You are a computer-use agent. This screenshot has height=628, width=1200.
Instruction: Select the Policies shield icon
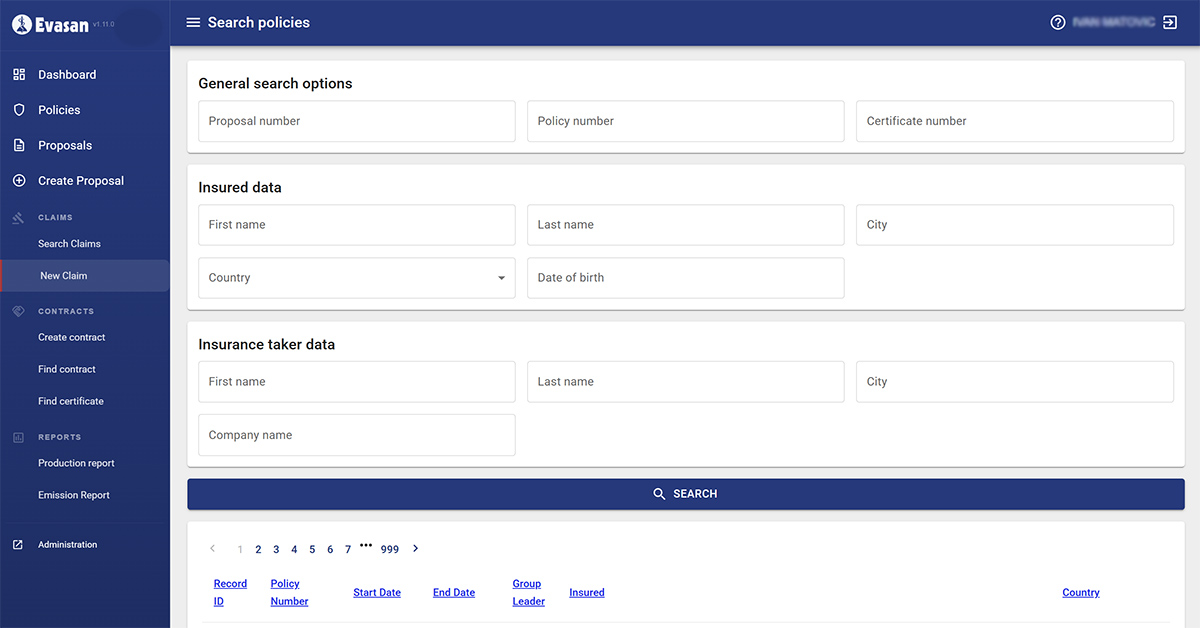click(18, 110)
